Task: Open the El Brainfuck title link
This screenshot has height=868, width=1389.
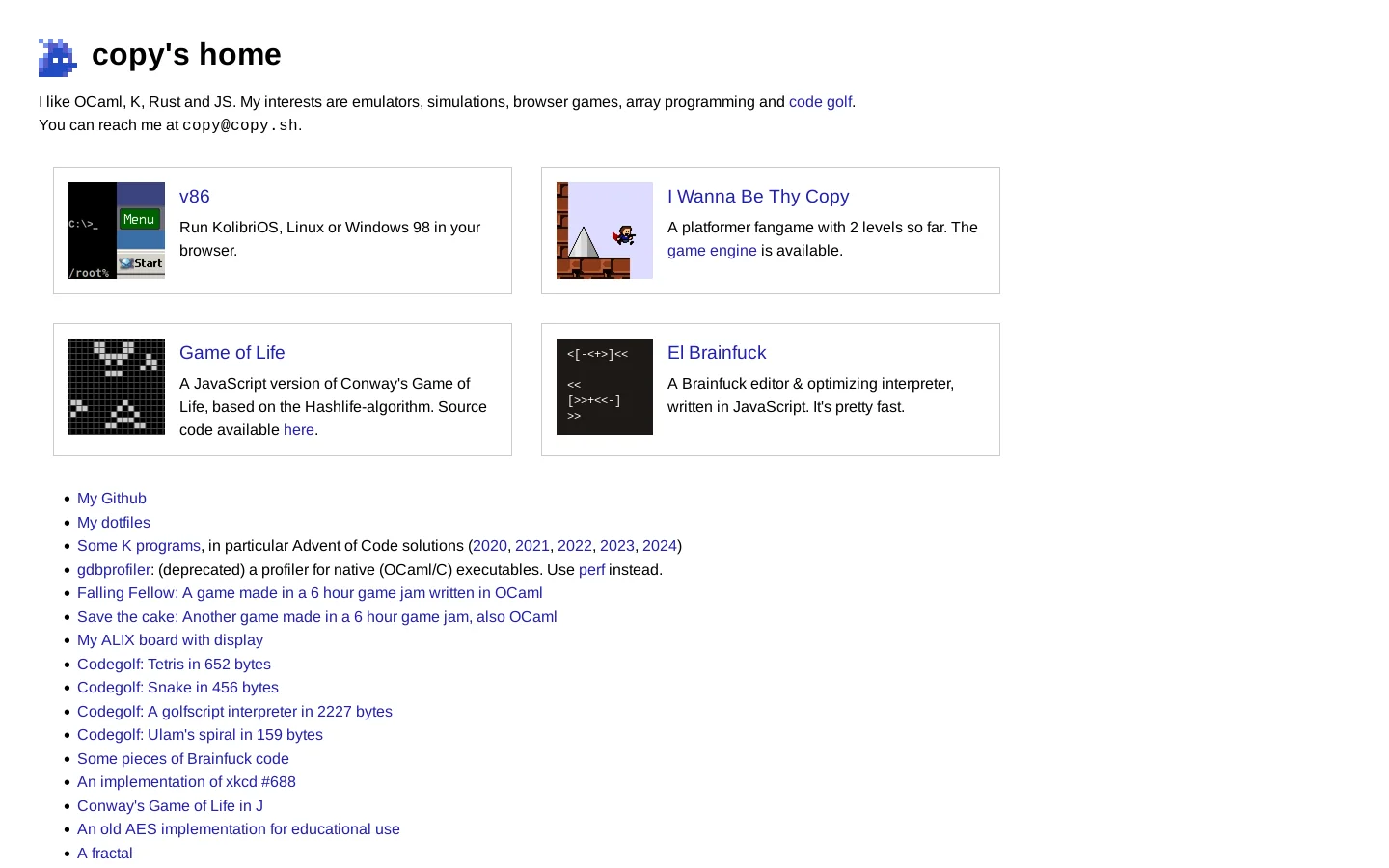Action: coord(717,353)
